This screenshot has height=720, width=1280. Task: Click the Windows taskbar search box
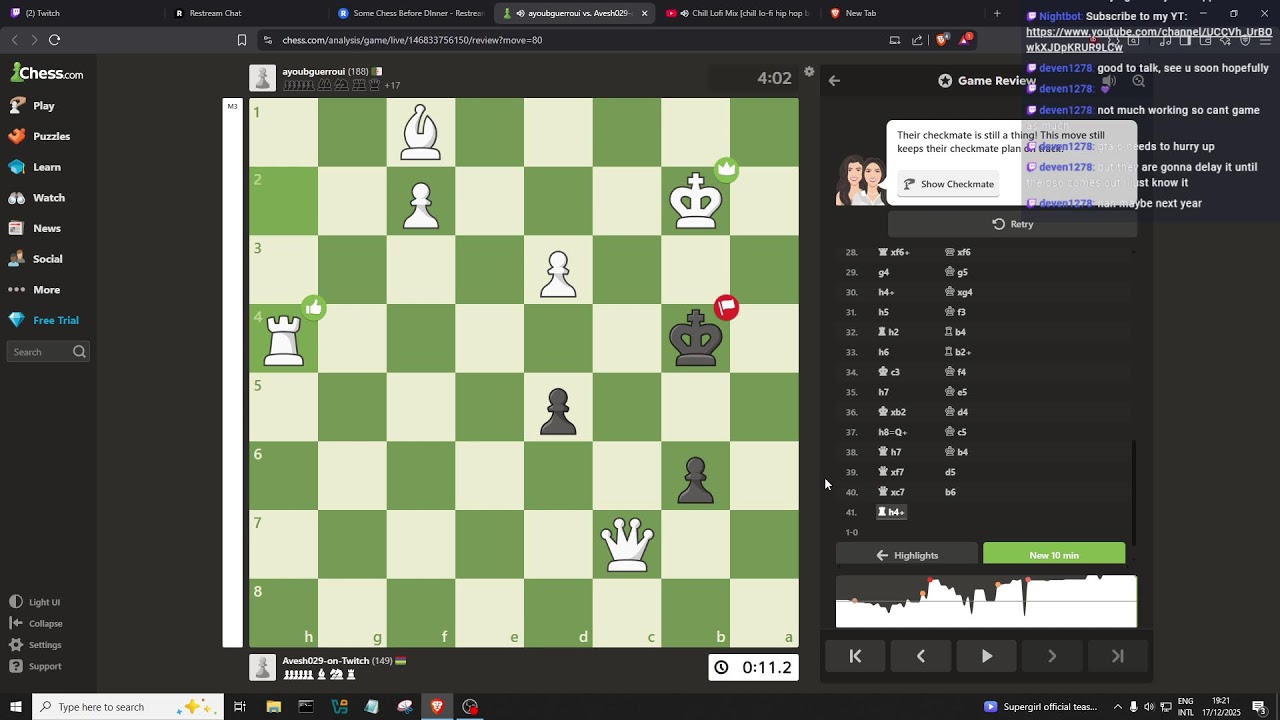[127, 707]
